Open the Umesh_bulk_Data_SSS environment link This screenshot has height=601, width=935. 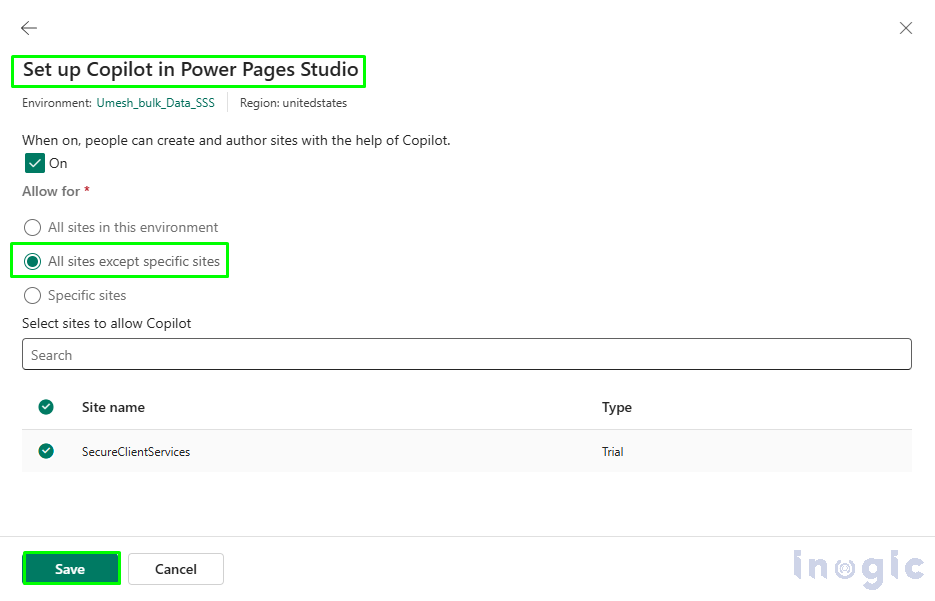coord(156,103)
